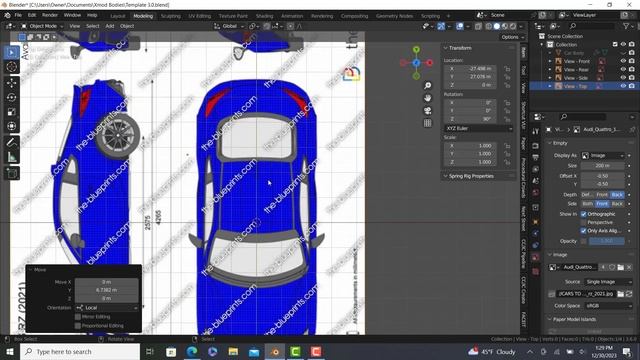The image size is (640, 360).
Task: Open Global transform orientation dropdown
Action: click(229, 26)
